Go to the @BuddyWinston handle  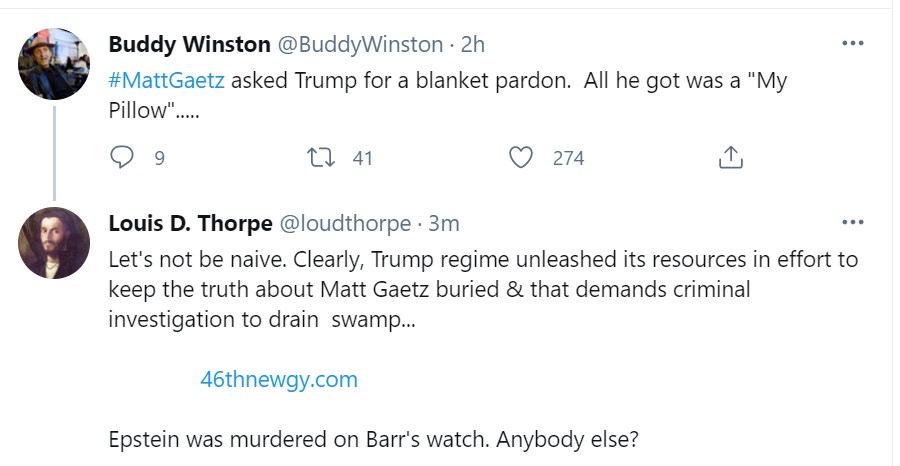(360, 44)
